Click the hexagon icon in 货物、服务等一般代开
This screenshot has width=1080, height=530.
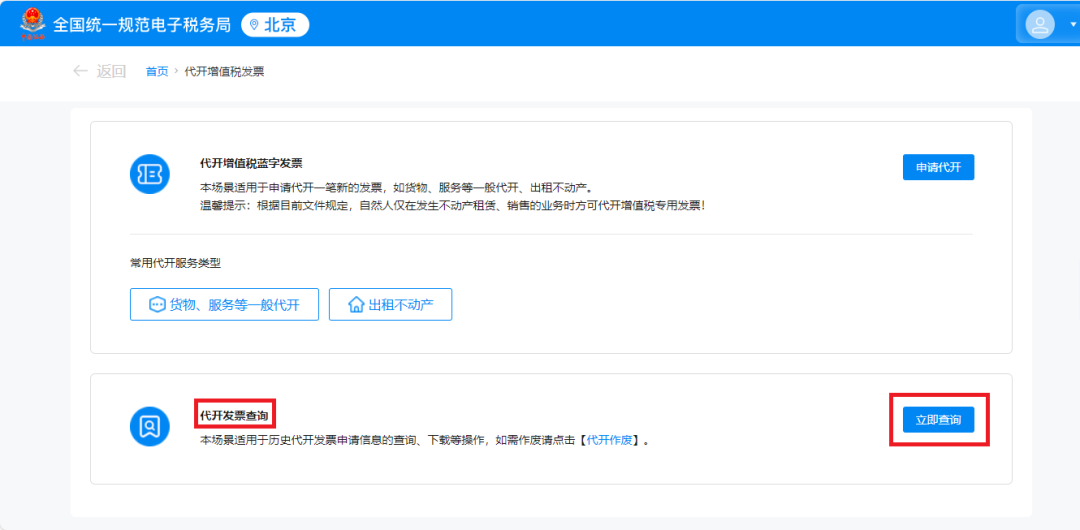tap(157, 305)
